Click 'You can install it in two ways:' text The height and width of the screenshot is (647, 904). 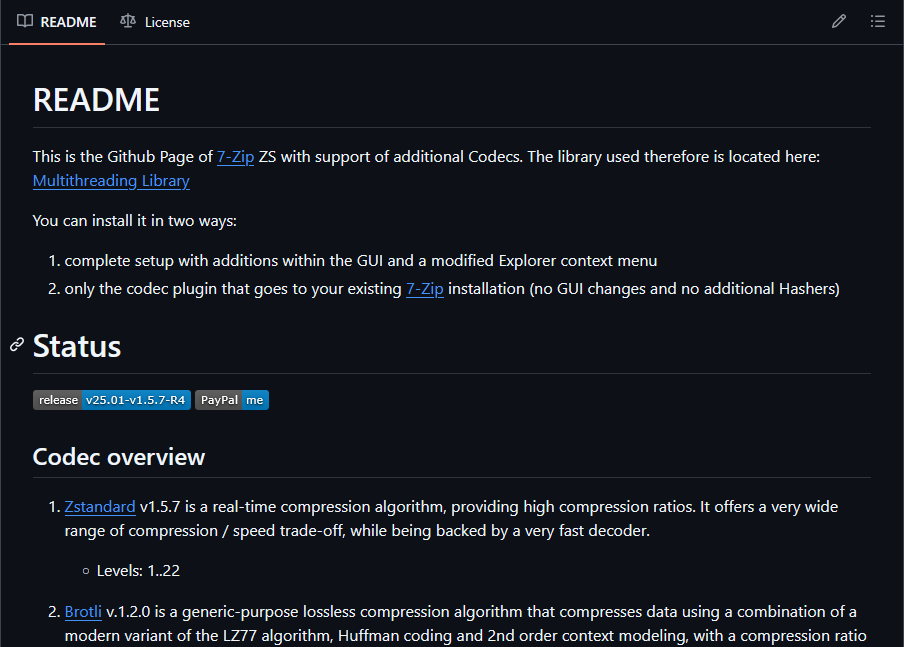point(135,221)
